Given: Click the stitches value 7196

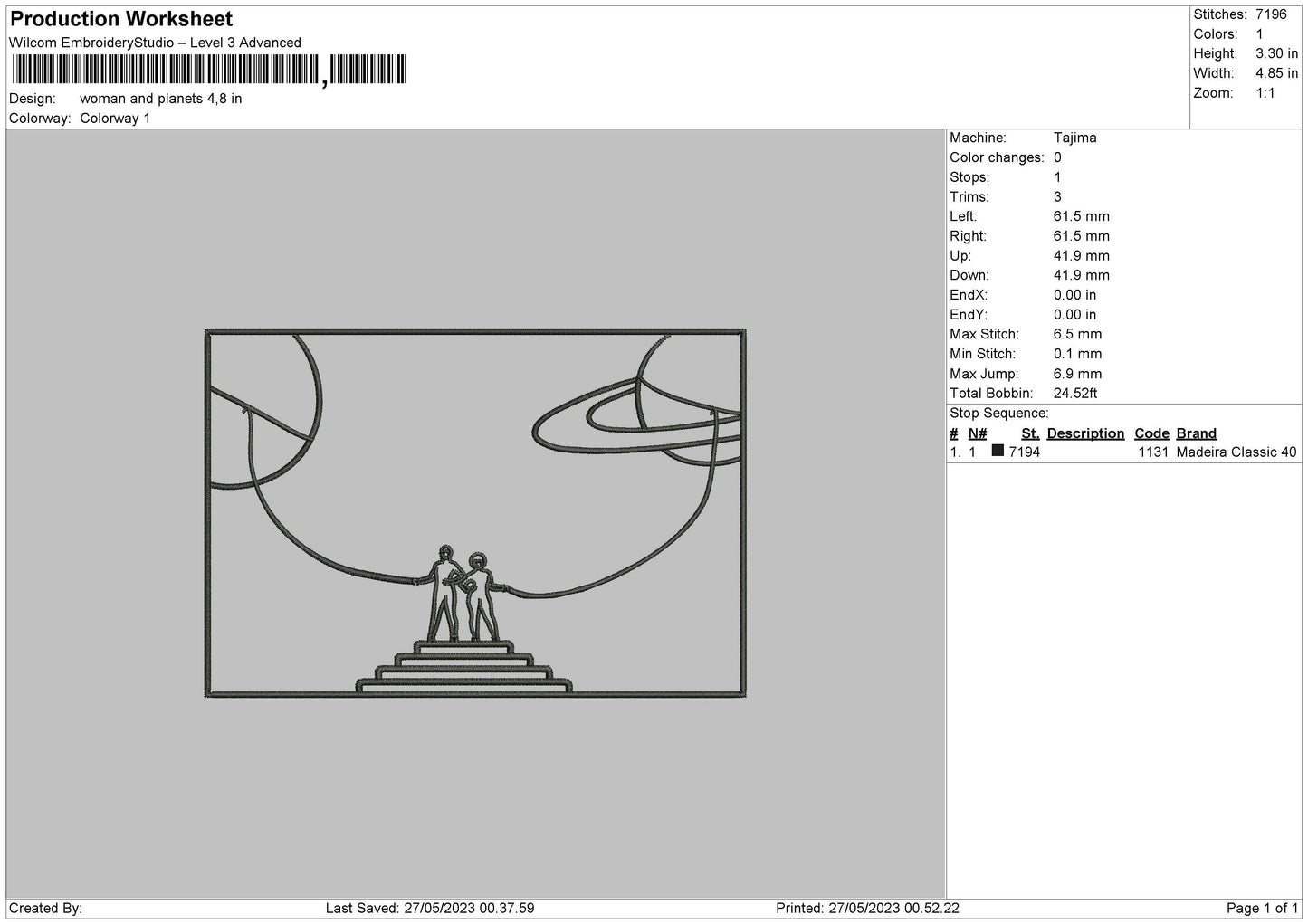Looking at the screenshot, I should coord(1271,14).
